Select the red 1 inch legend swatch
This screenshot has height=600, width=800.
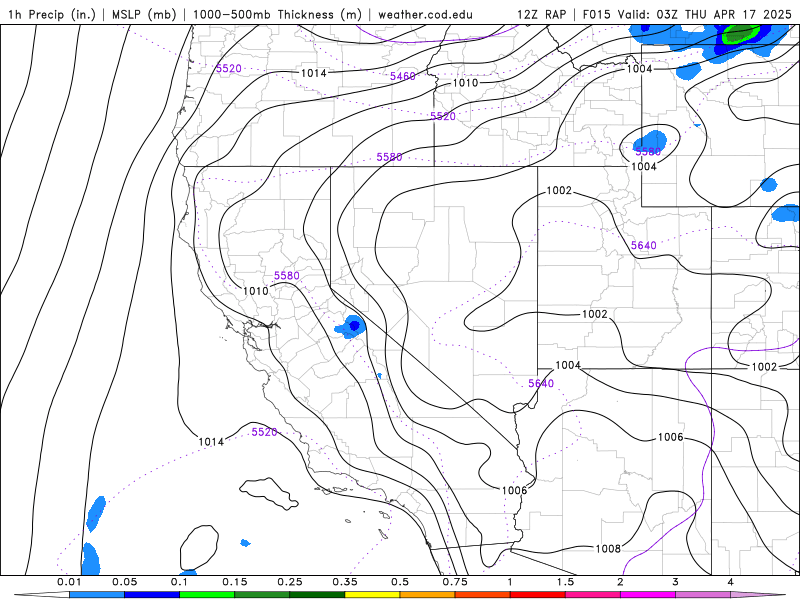coord(538,595)
